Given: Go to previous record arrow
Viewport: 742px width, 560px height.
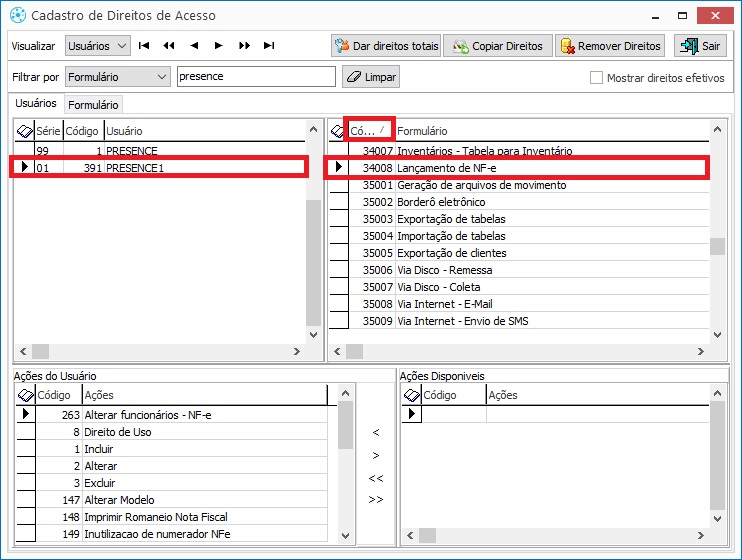Looking at the screenshot, I should [x=194, y=45].
